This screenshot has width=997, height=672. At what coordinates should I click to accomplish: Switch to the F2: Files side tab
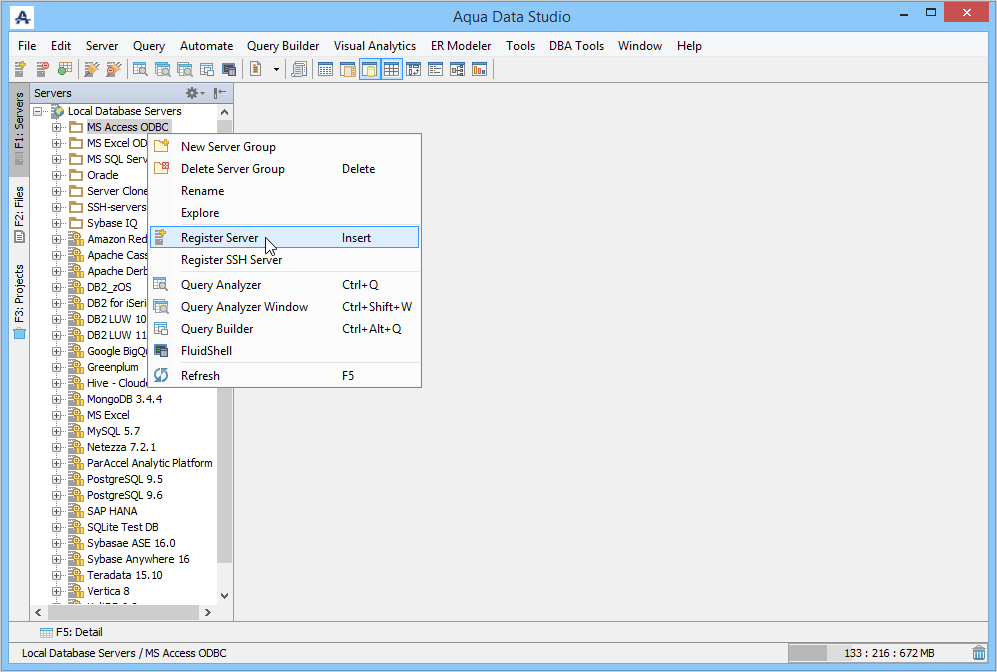(19, 214)
